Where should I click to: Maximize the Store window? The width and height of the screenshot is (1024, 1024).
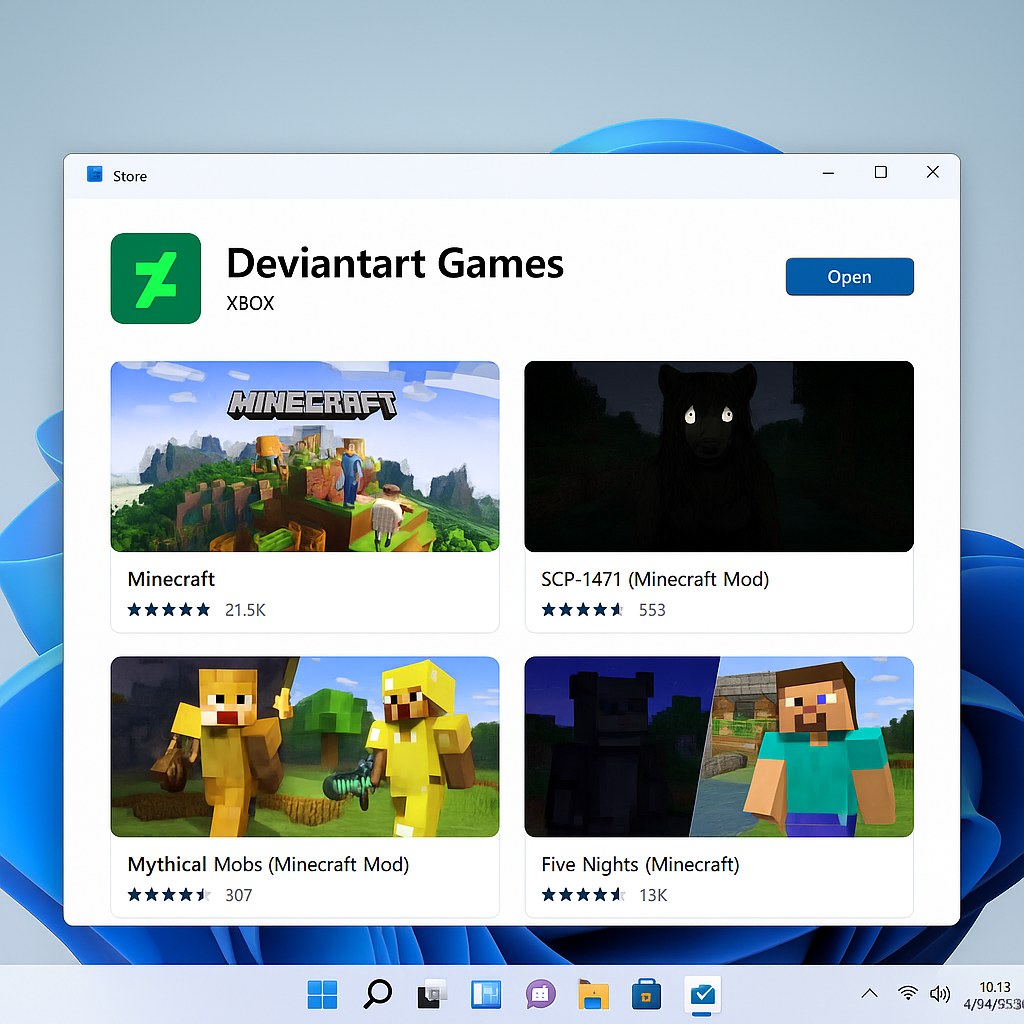(x=880, y=172)
